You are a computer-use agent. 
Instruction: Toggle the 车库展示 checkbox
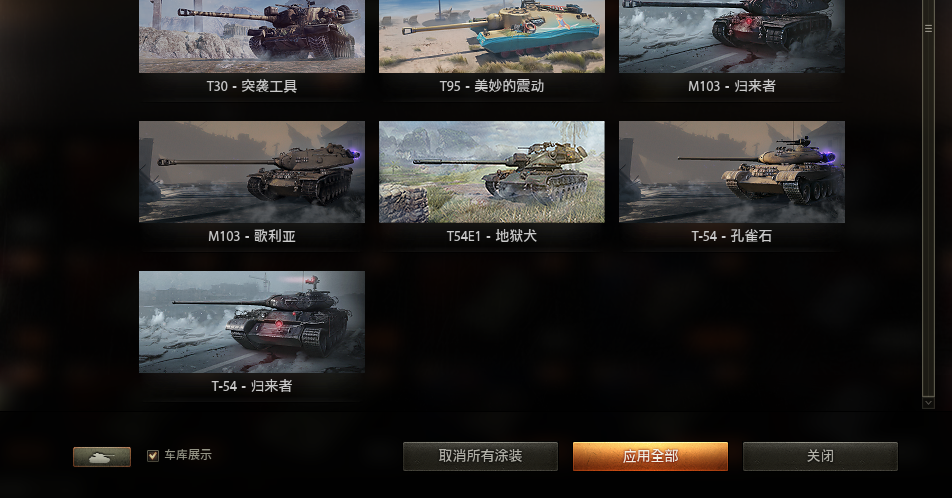[153, 455]
